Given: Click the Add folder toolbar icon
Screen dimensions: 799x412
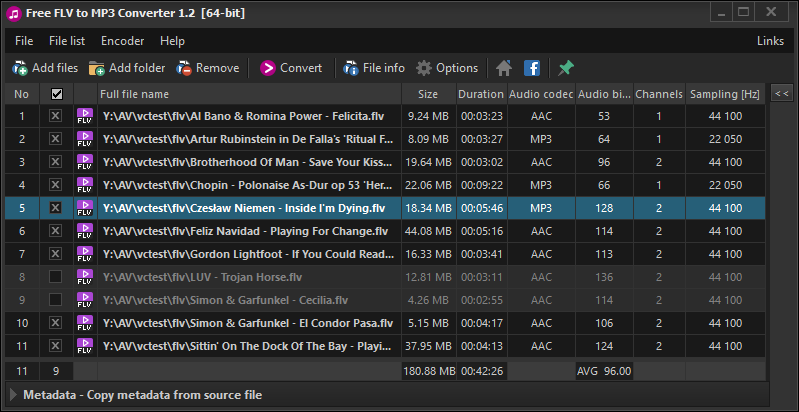Looking at the screenshot, I should (x=97, y=68).
